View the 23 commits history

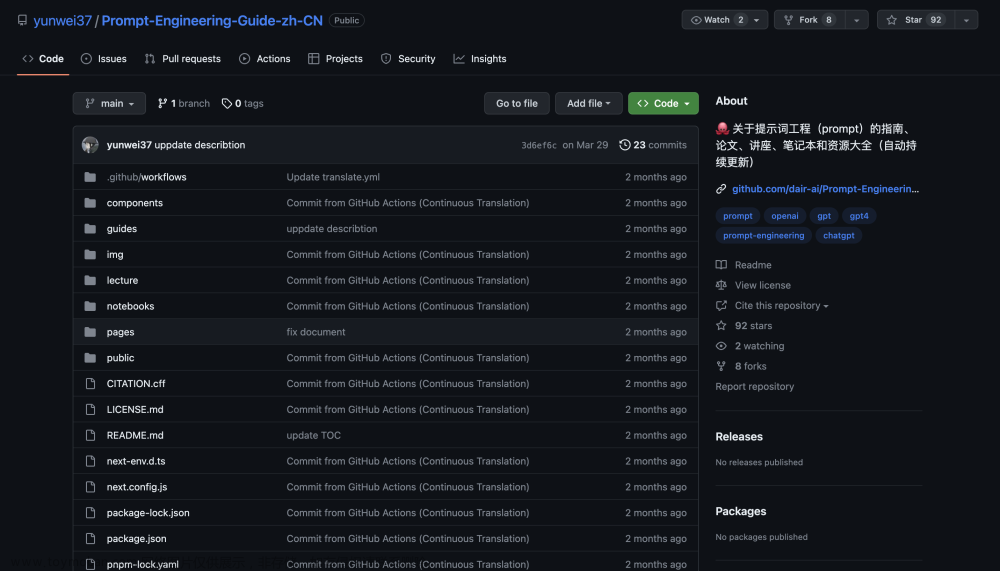coord(653,145)
